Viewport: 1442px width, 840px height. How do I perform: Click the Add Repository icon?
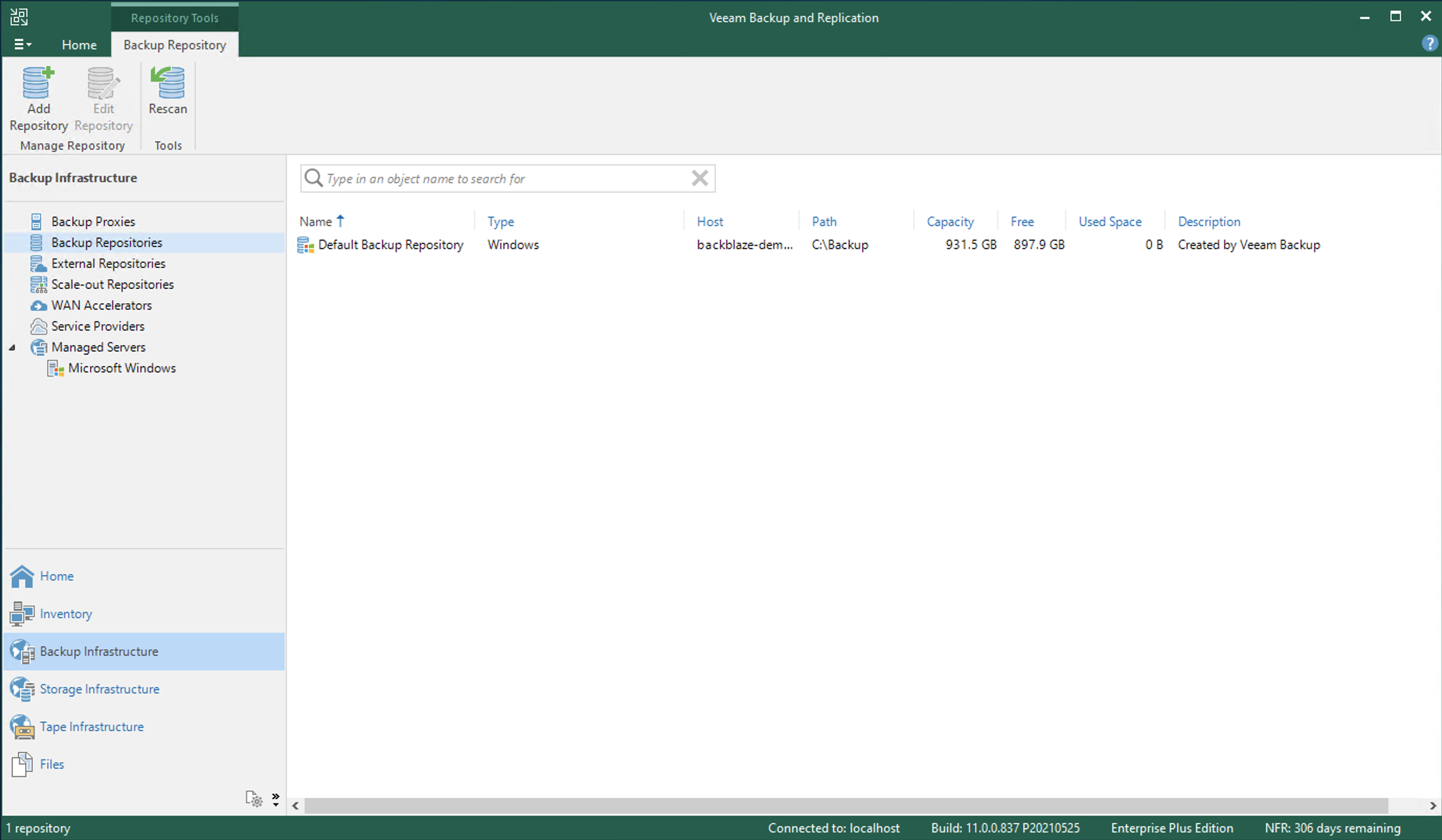[38, 83]
